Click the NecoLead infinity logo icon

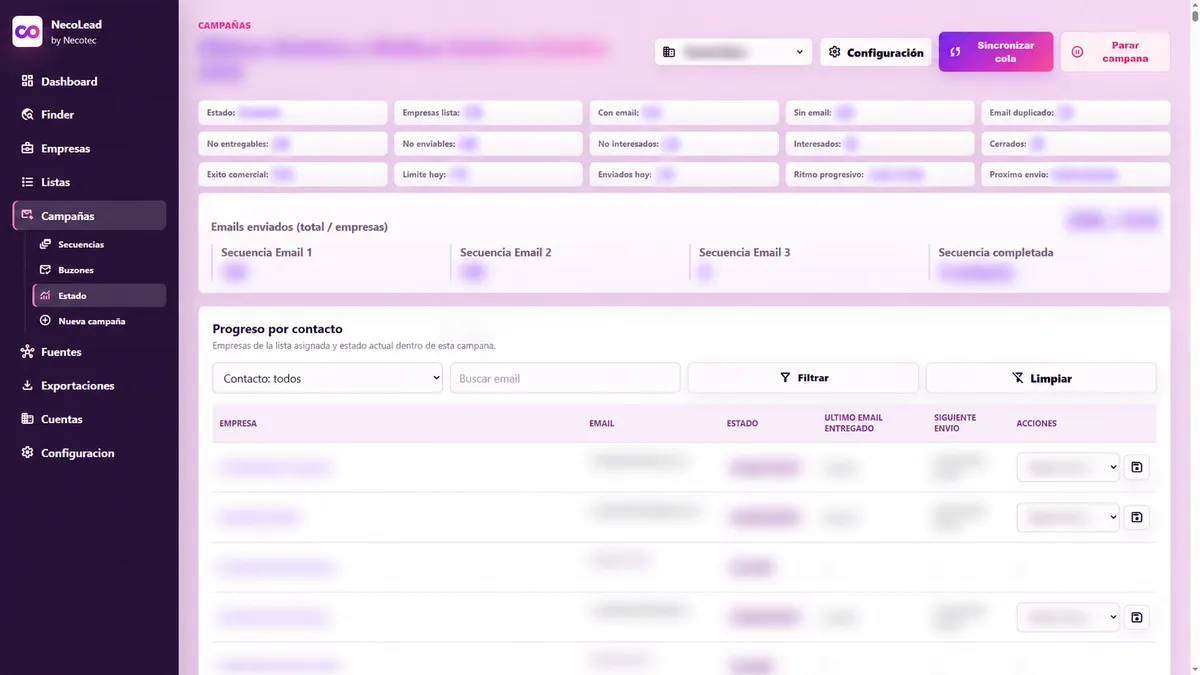27,31
